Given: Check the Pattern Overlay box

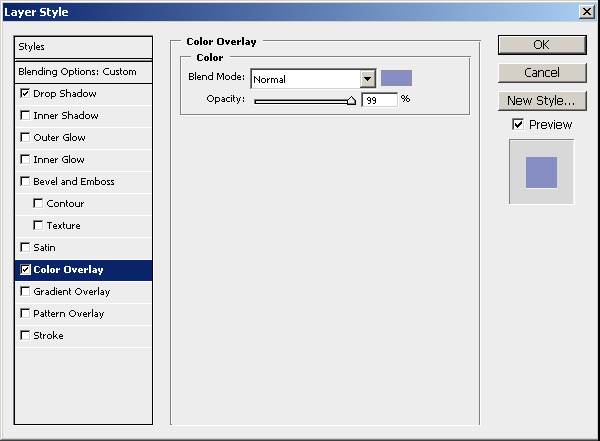Looking at the screenshot, I should pos(25,314).
